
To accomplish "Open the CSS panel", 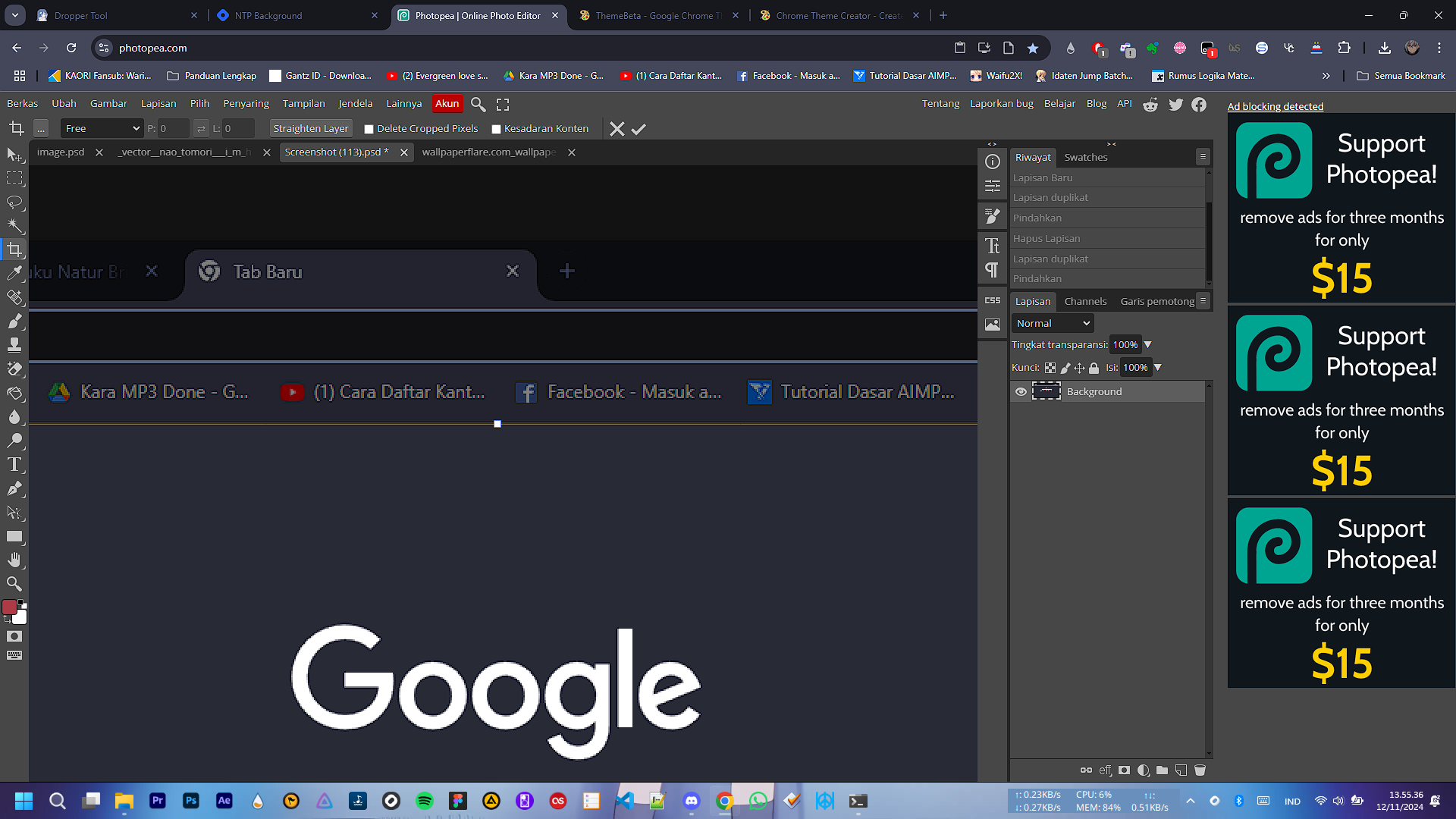I will (x=992, y=300).
